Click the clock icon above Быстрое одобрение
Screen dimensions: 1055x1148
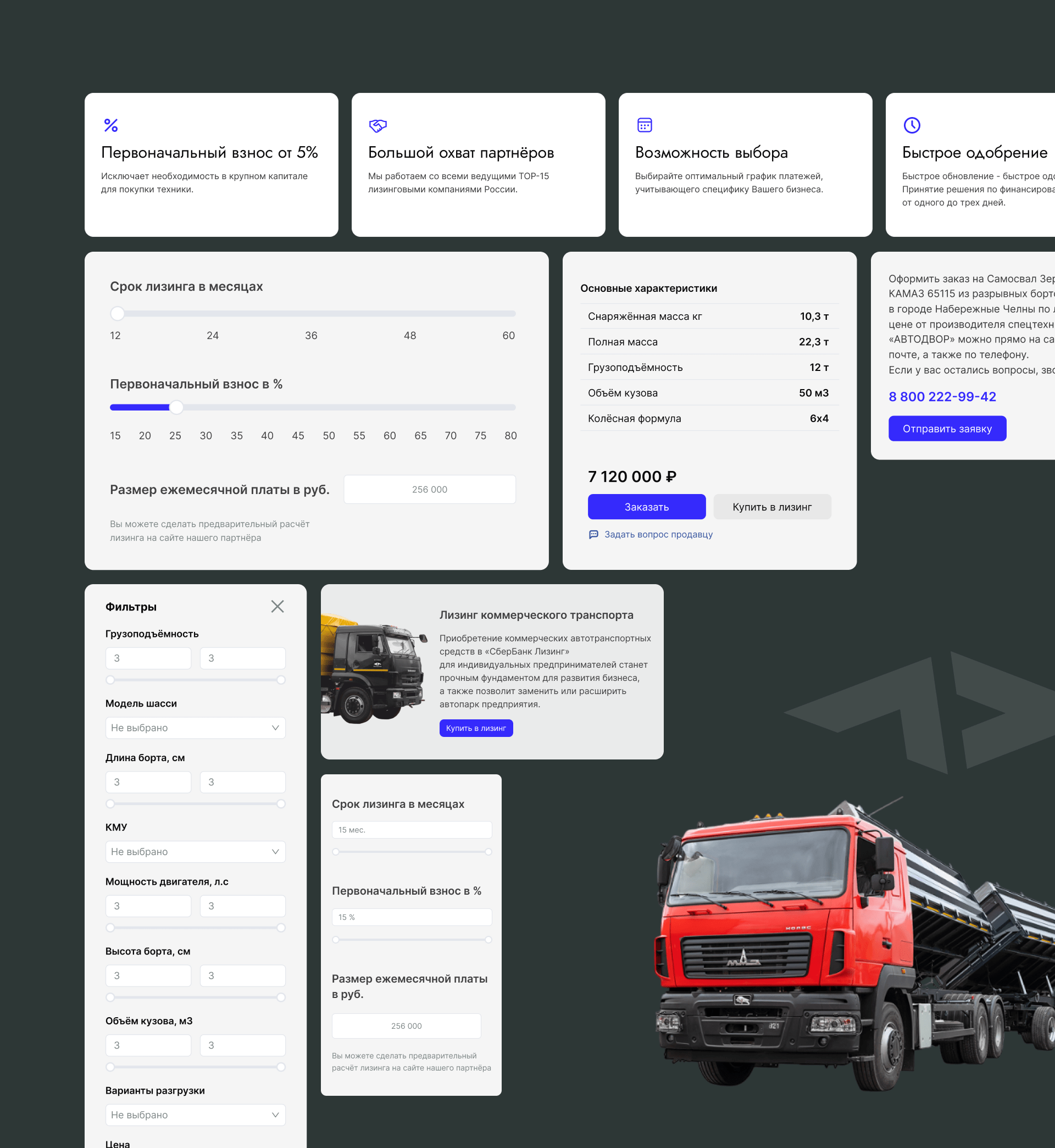click(912, 125)
